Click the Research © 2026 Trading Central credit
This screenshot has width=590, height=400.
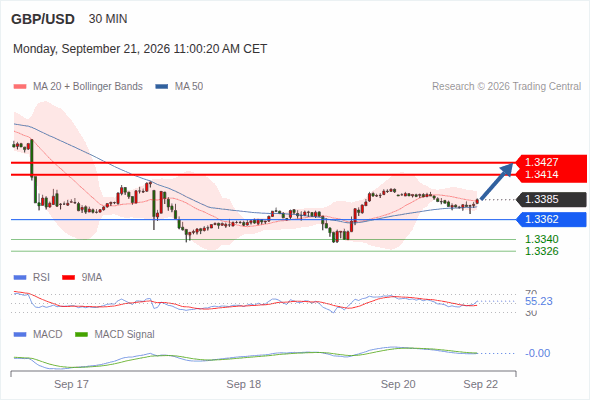coord(506,87)
